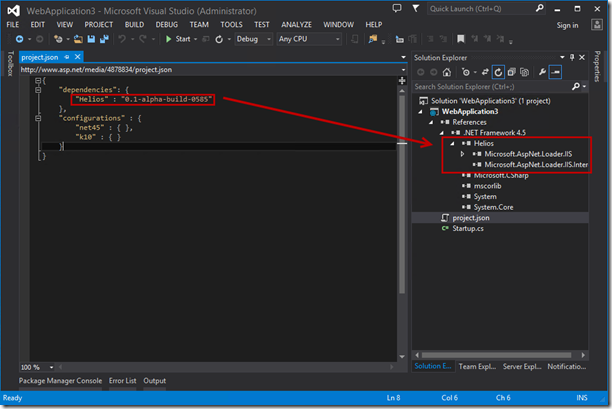
Task: Collapse the .NET Framework 4.5 node
Action: point(442,133)
